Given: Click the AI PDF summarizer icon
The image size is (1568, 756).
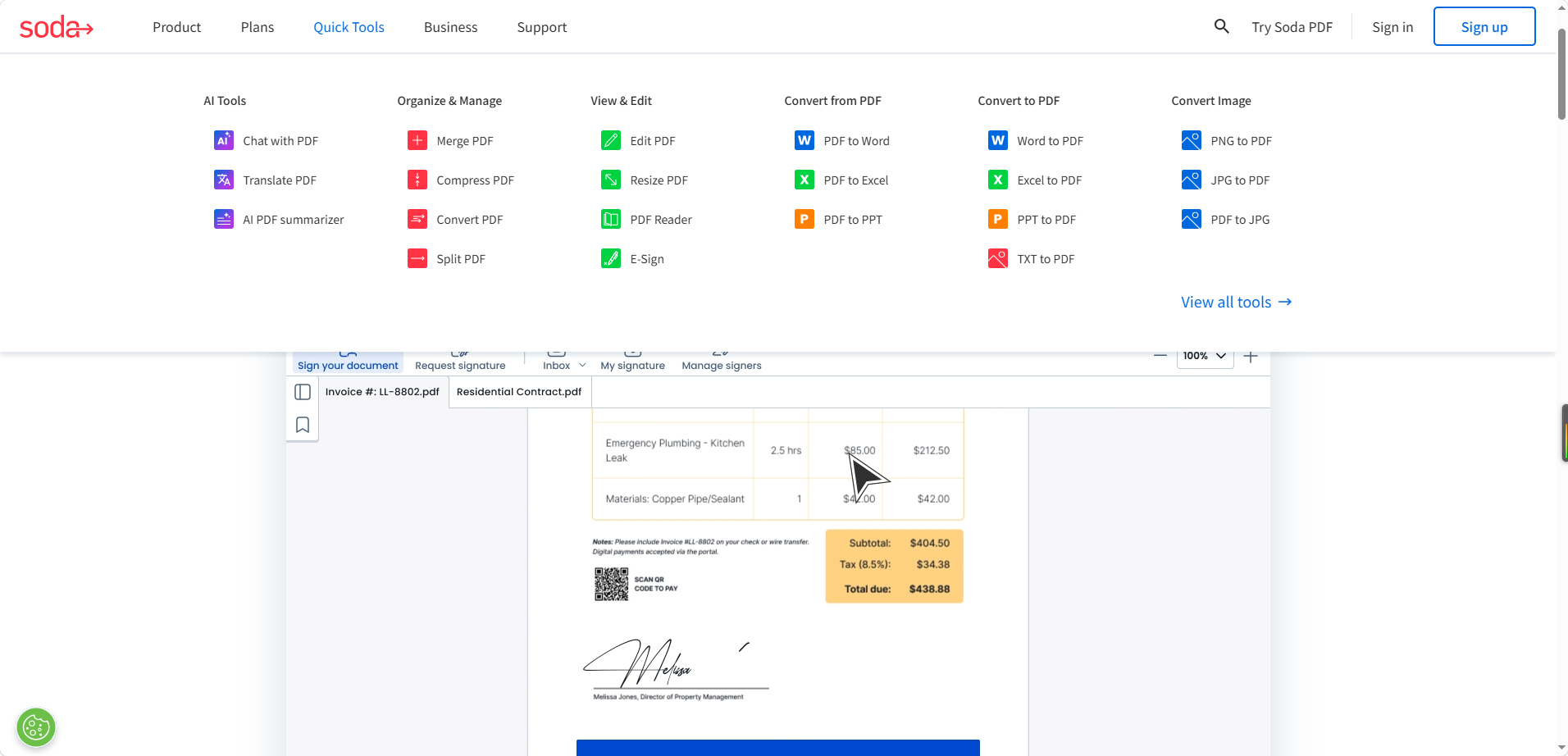Looking at the screenshot, I should [224, 219].
